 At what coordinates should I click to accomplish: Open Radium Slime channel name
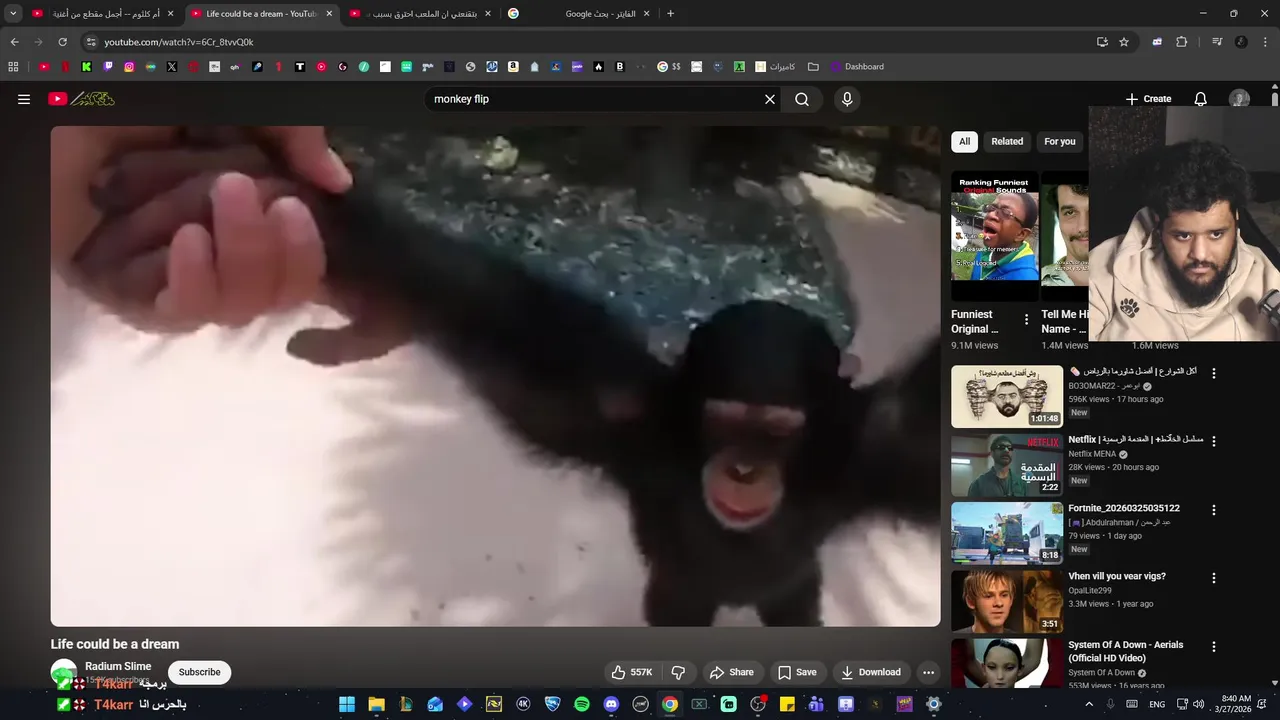coord(118,666)
